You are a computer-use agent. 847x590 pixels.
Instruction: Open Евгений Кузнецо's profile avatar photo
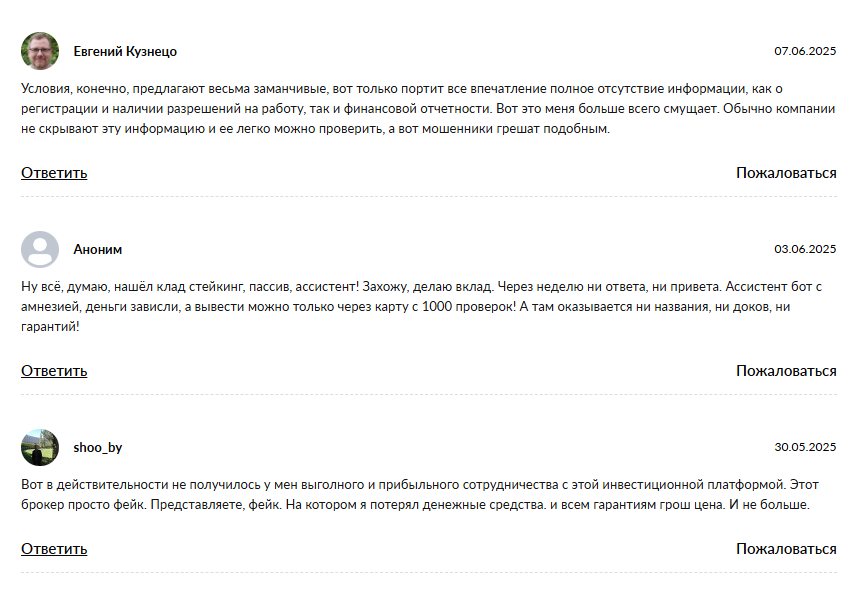[40, 51]
